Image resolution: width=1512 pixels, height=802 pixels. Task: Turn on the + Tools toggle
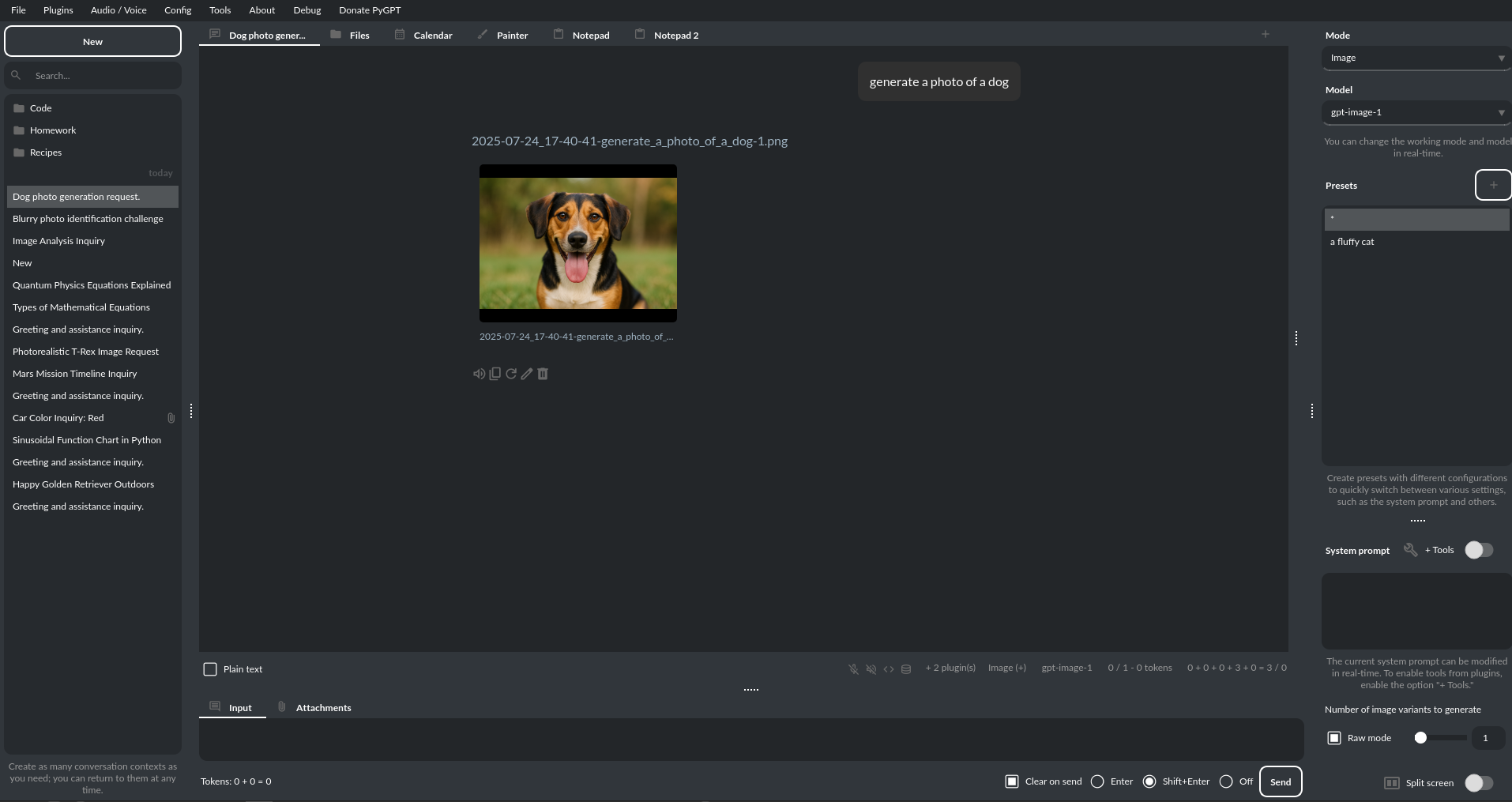1479,550
